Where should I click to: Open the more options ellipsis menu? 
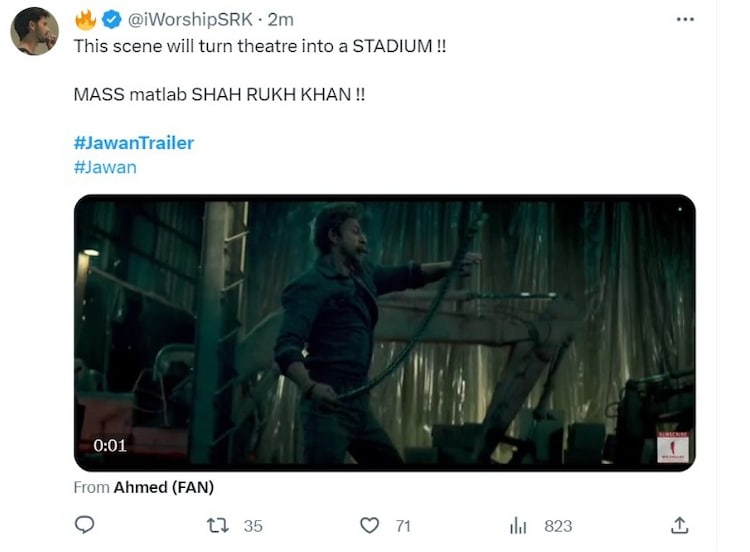684,19
